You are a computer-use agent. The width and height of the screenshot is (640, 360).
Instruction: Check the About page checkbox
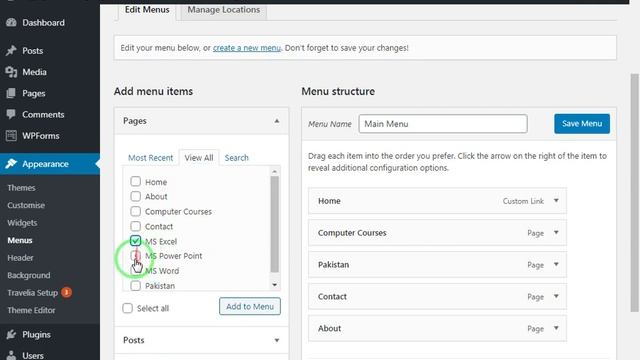(136, 196)
